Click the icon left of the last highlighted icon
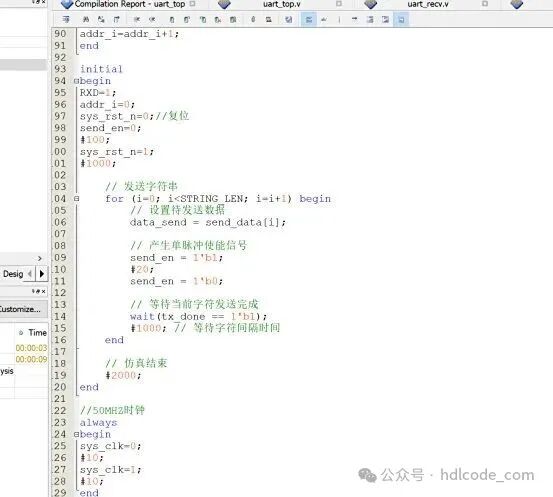The height and width of the screenshot is (497, 553). [385, 19]
